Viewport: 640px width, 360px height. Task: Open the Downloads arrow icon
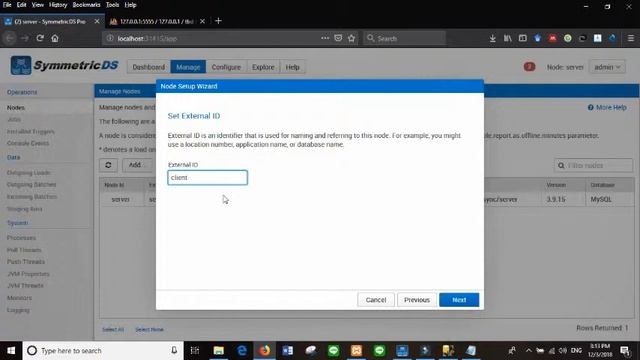coord(493,38)
